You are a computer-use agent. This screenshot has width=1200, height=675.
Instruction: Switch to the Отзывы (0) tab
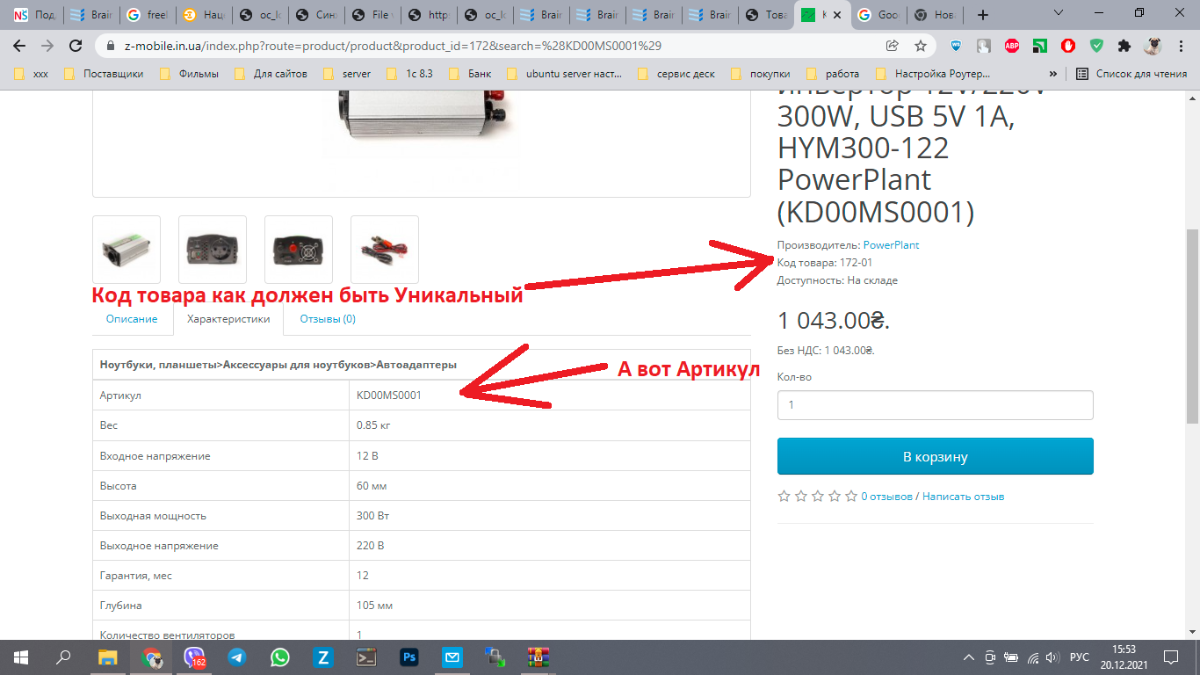(328, 319)
